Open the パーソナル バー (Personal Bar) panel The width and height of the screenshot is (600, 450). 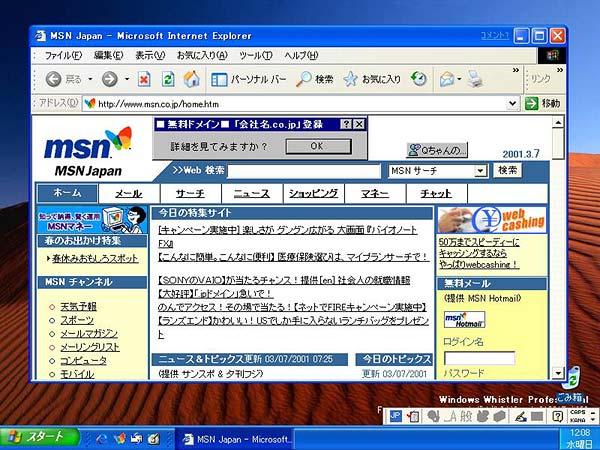(x=248, y=79)
